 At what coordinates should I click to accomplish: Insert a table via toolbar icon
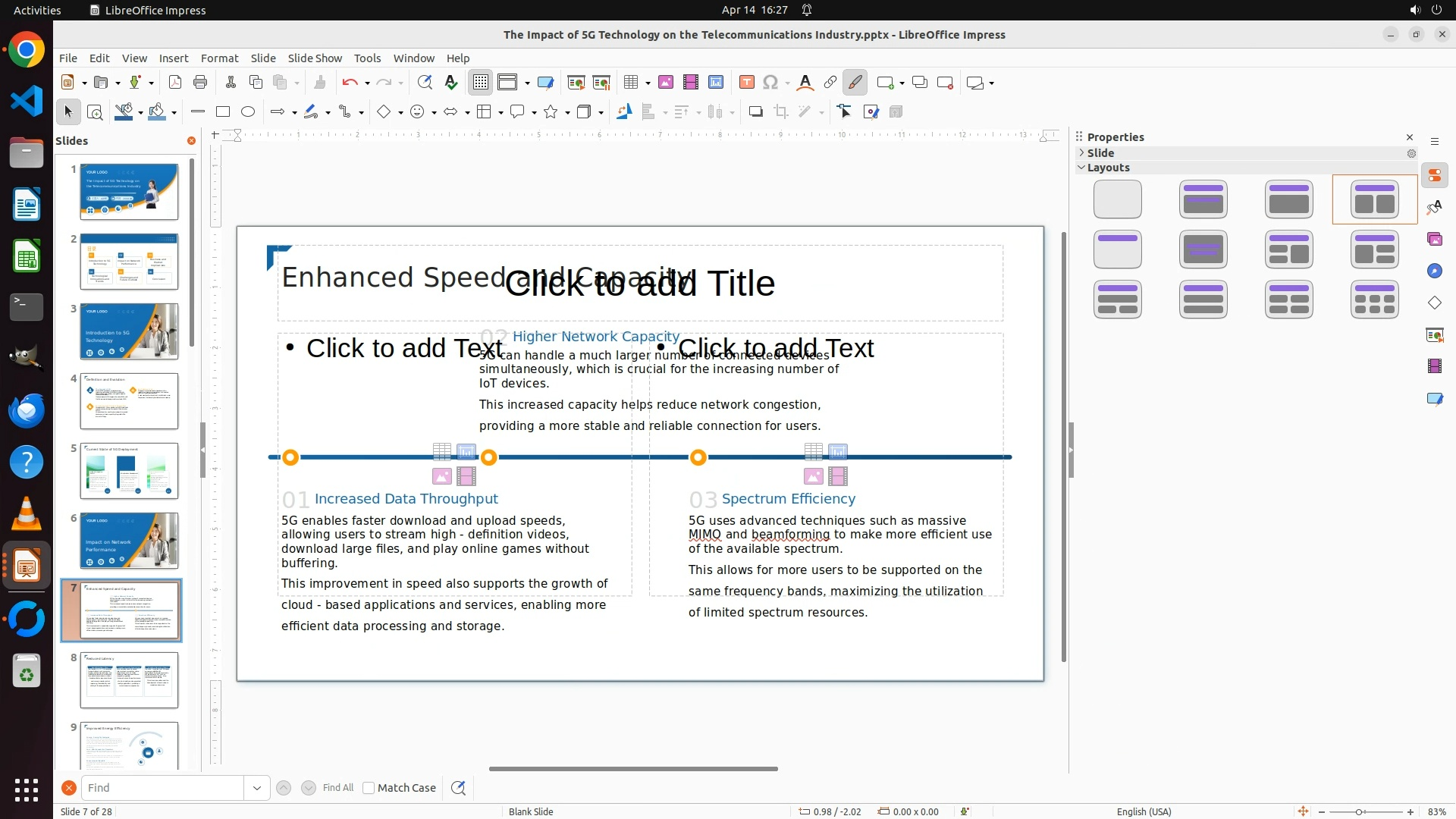[x=630, y=83]
